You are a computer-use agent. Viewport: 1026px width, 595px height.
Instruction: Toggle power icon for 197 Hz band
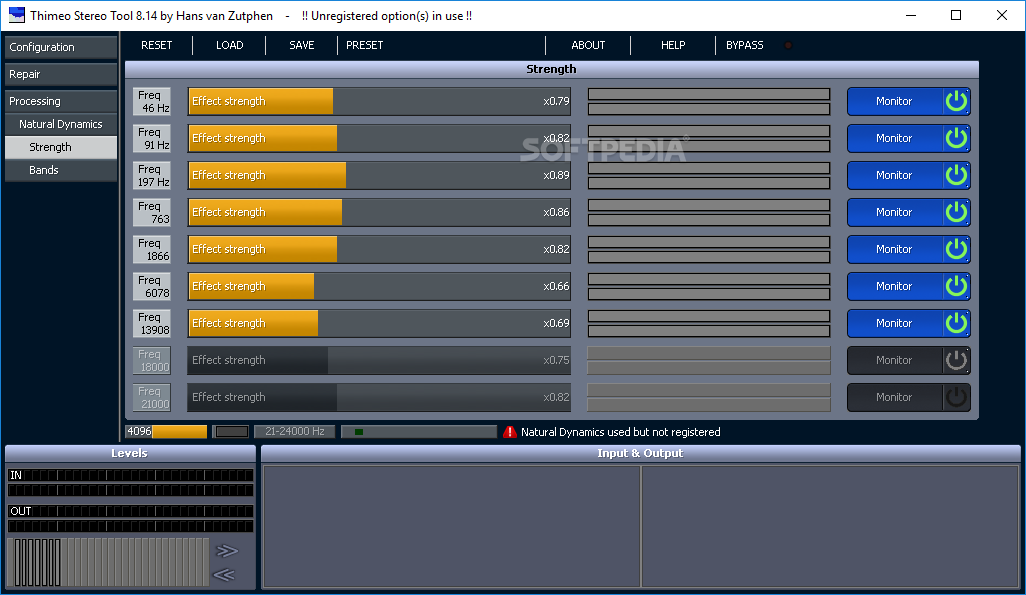pyautogui.click(x=957, y=175)
